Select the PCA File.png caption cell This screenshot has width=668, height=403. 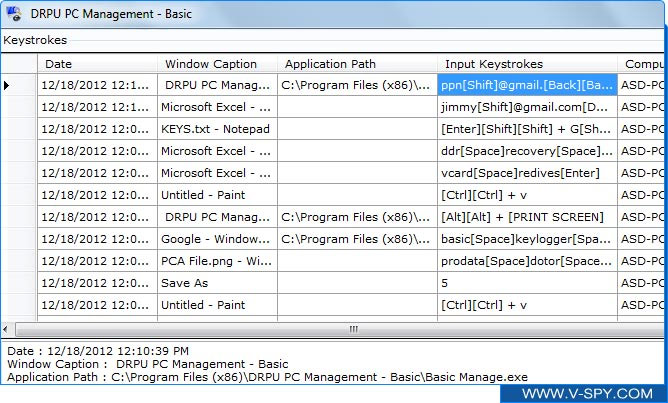pyautogui.click(x=217, y=261)
